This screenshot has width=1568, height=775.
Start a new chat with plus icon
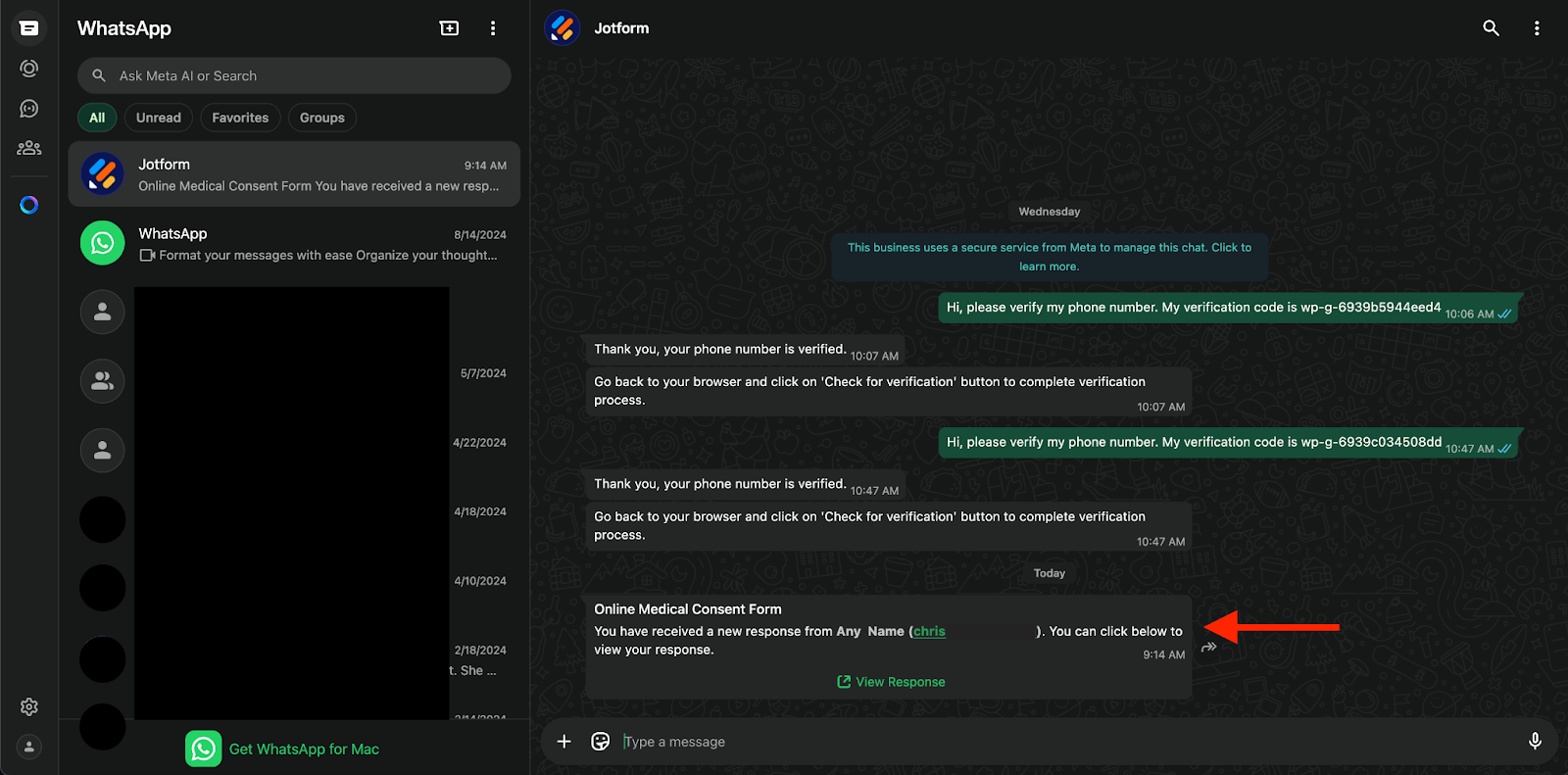pos(449,28)
